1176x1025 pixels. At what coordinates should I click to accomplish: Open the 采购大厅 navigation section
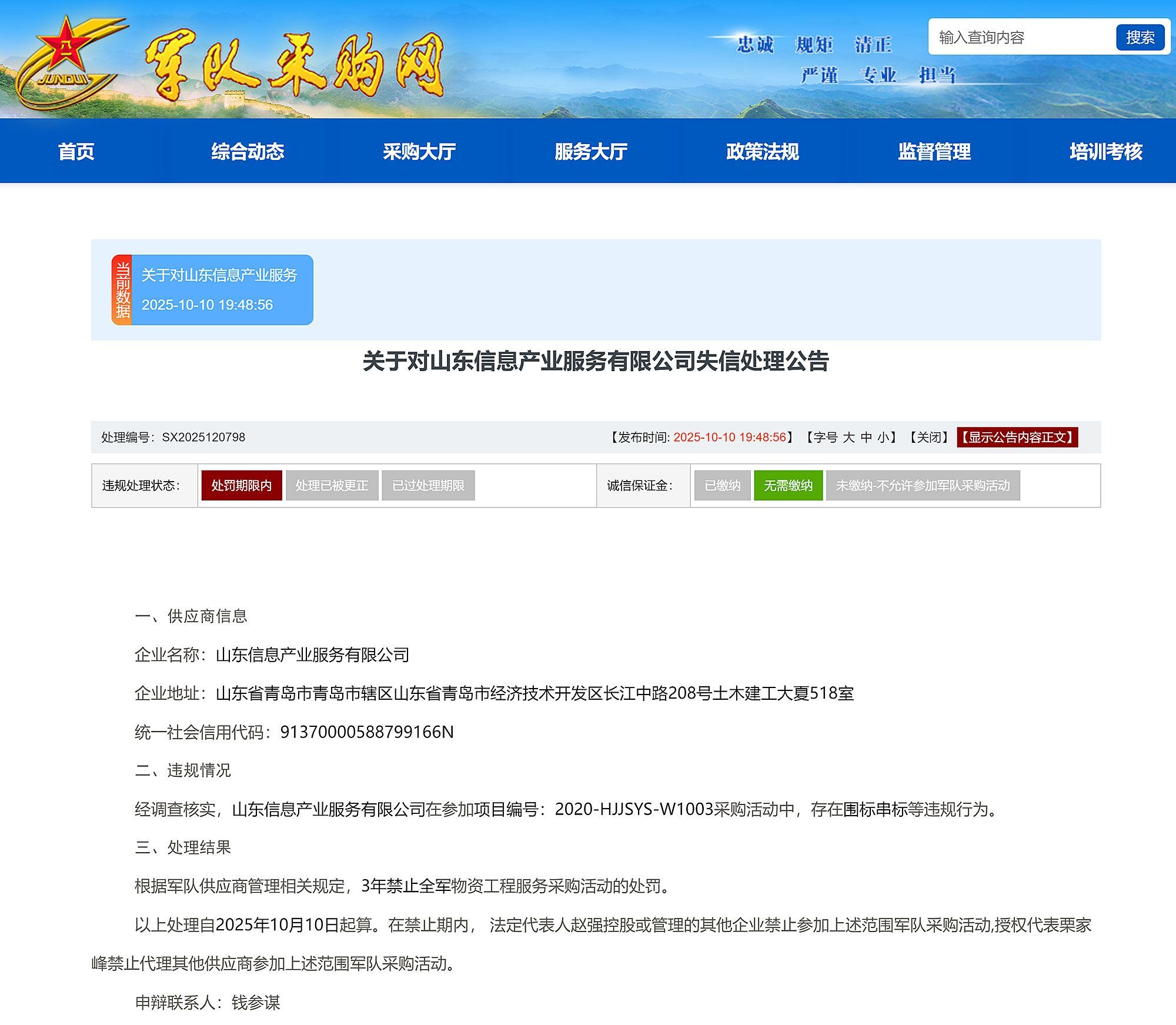tap(419, 152)
